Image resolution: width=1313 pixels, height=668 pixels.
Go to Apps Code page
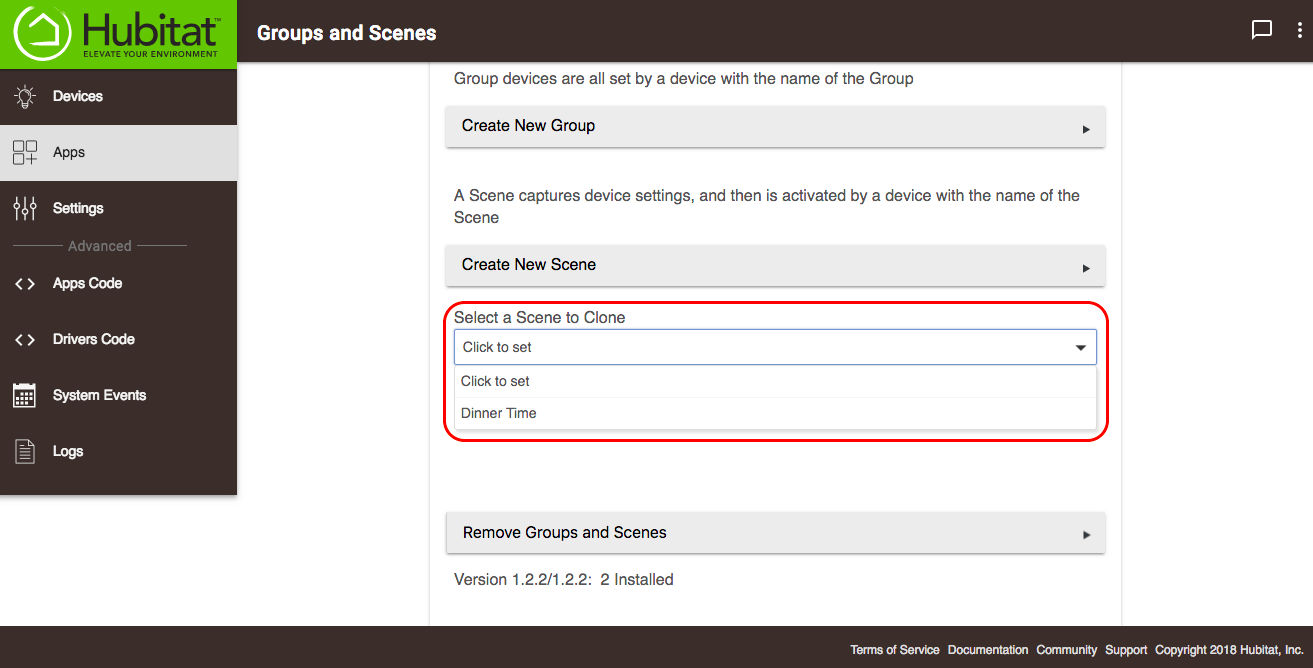[118, 284]
